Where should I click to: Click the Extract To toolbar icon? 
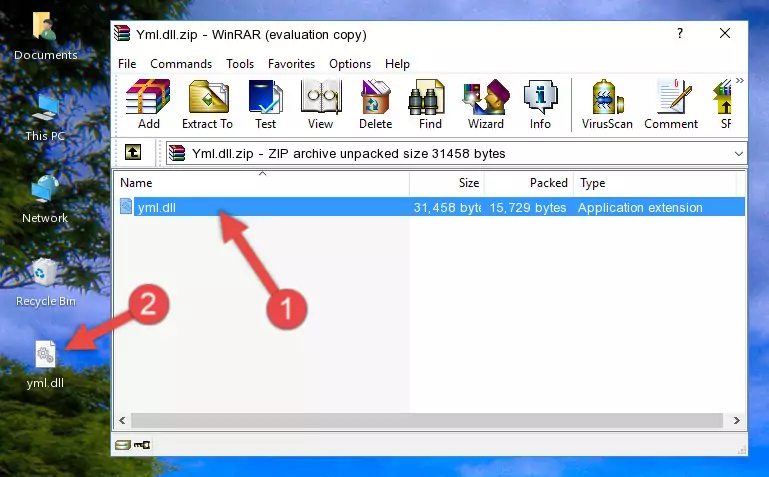coord(207,104)
